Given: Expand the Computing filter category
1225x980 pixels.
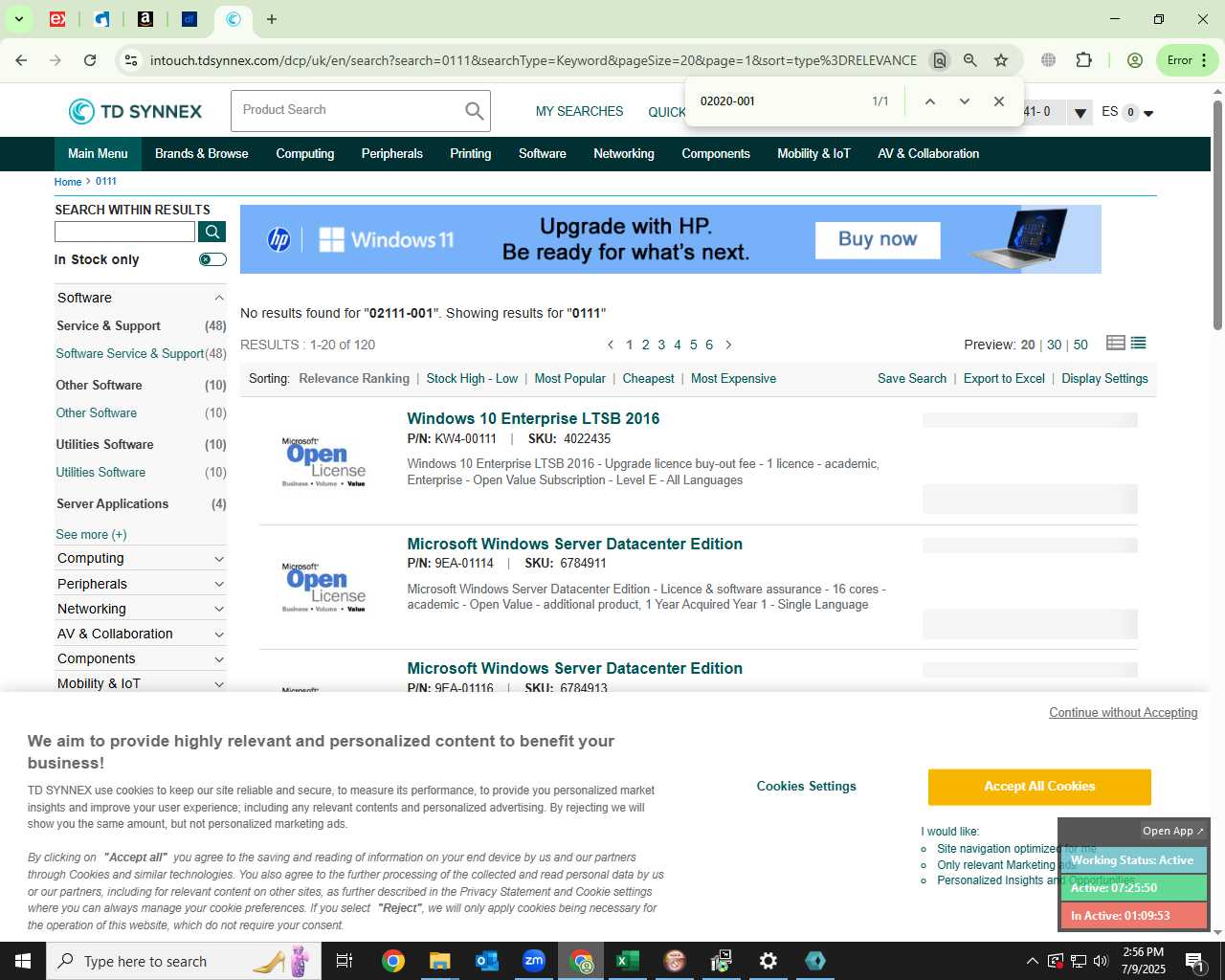Looking at the screenshot, I should point(219,559).
